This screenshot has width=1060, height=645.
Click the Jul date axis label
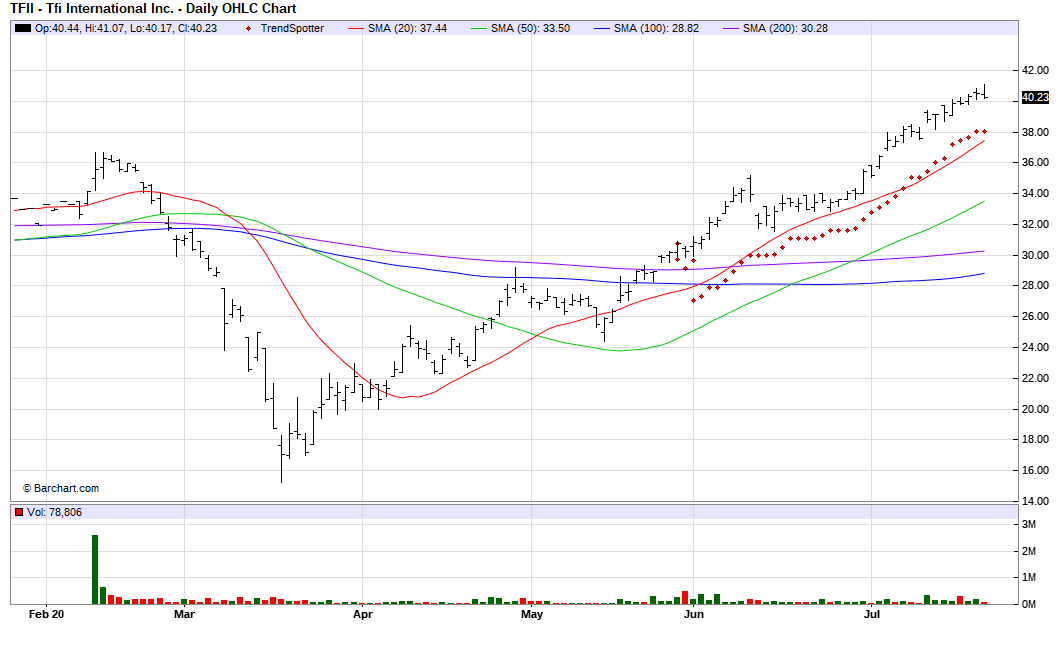[x=872, y=614]
